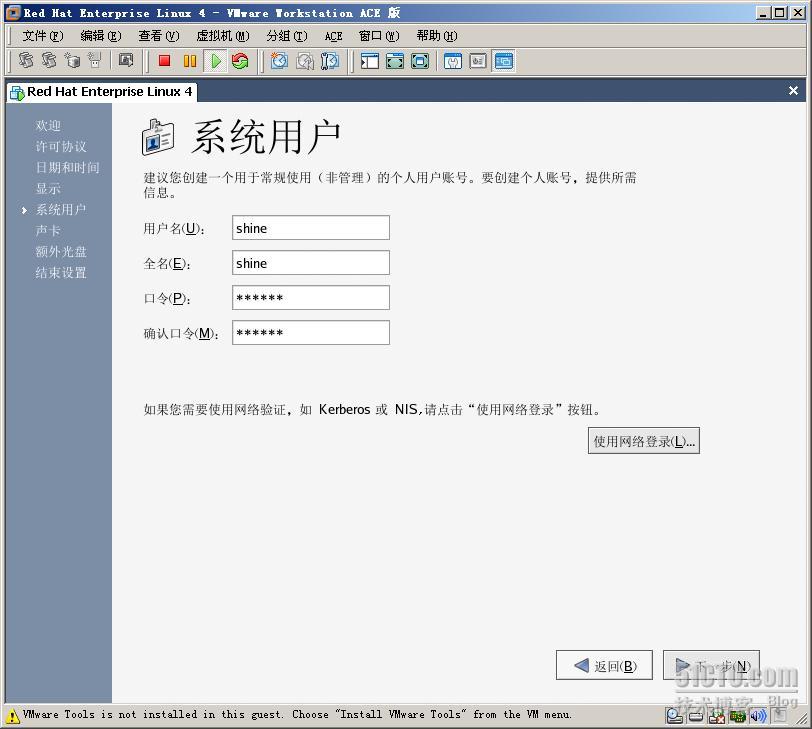Open the ACE menu
The image size is (812, 729).
[x=334, y=36]
